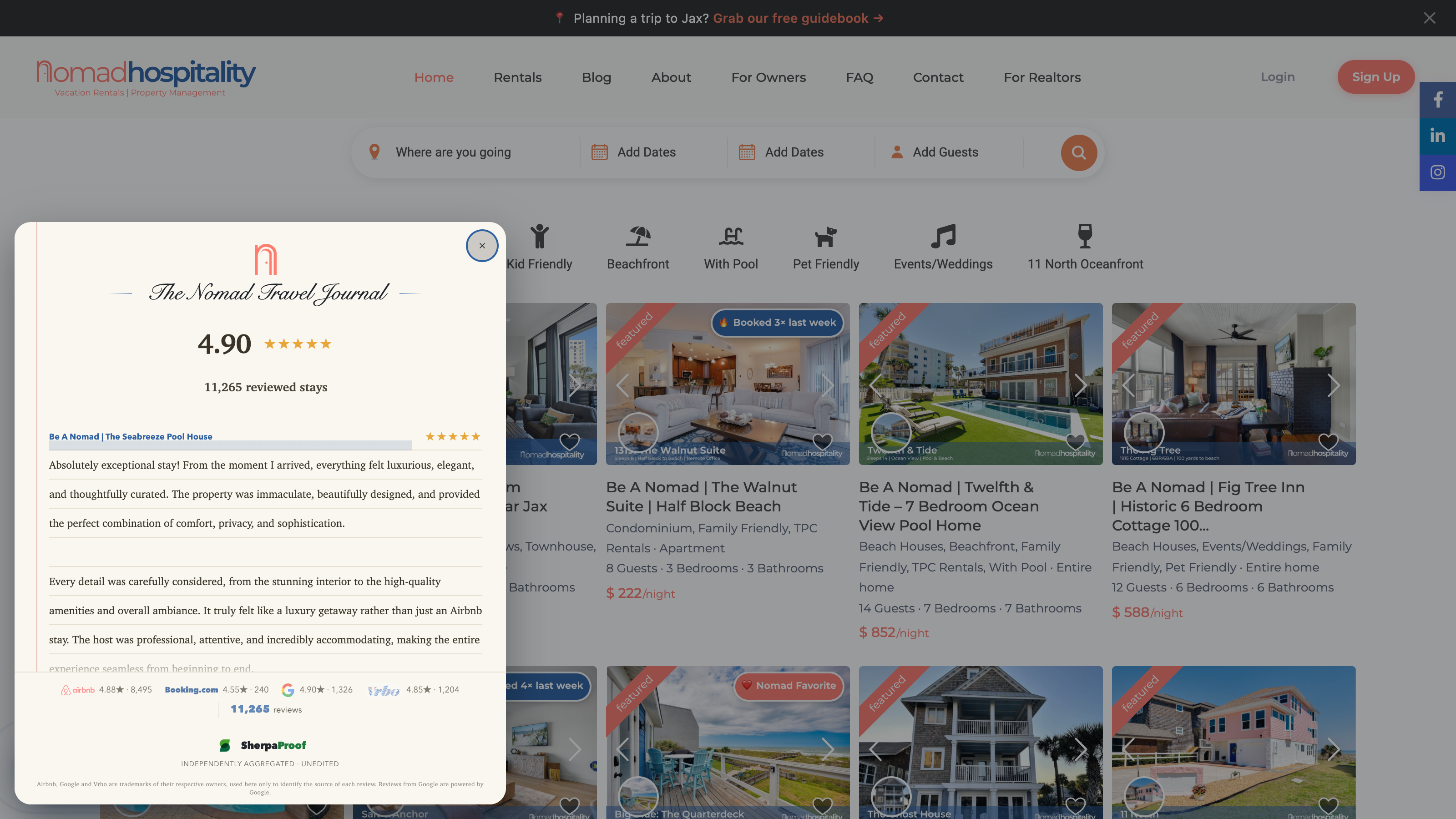The width and height of the screenshot is (1456, 819).
Task: Click the Vrbo rating source logo
Action: 383,690
